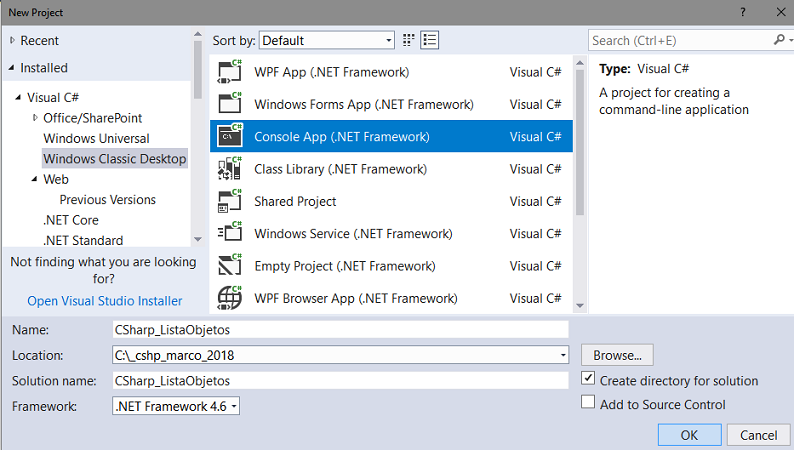Viewport: 794px width, 450px height.
Task: Click template list scroll-down arrow
Action: click(x=580, y=305)
